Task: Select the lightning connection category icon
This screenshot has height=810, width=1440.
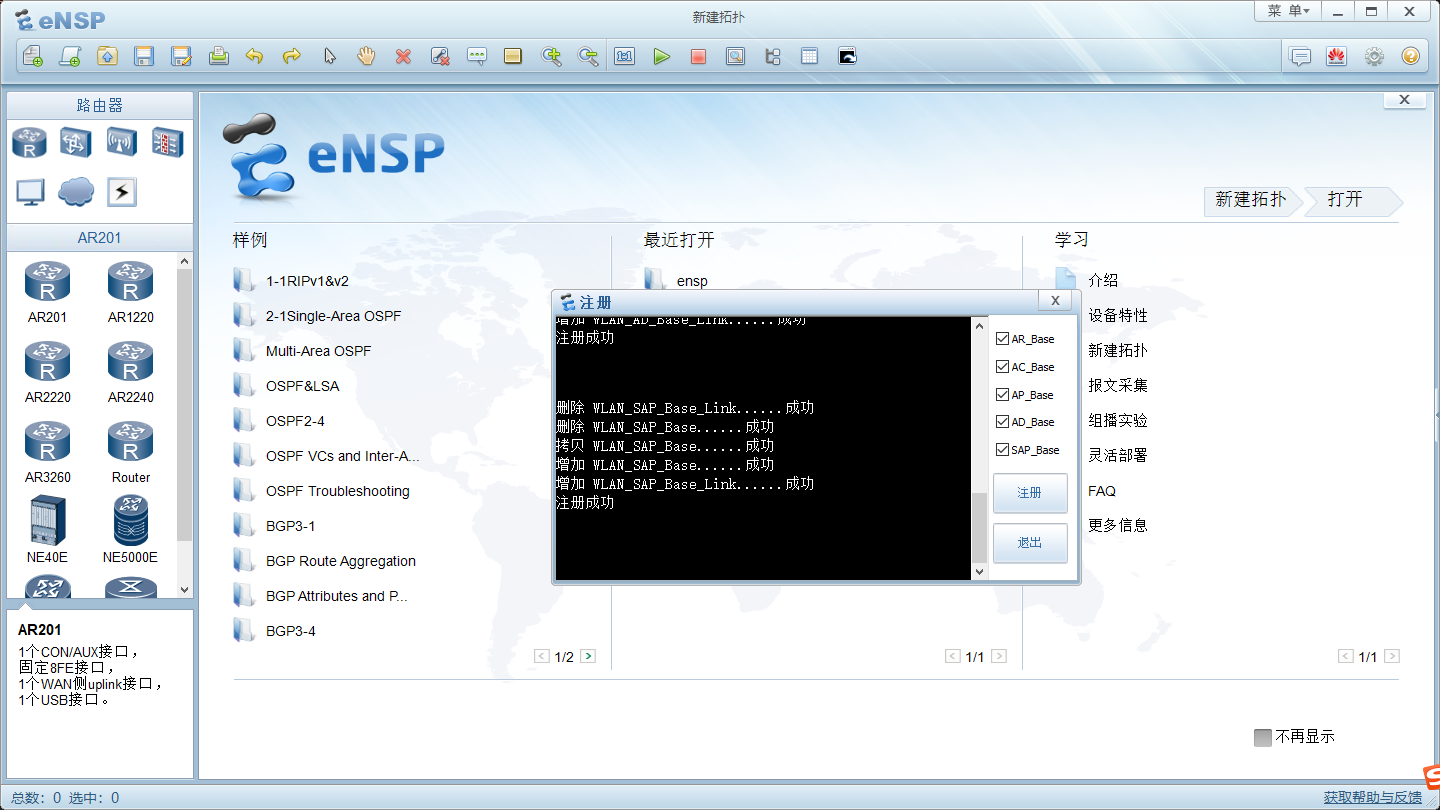Action: [x=122, y=192]
